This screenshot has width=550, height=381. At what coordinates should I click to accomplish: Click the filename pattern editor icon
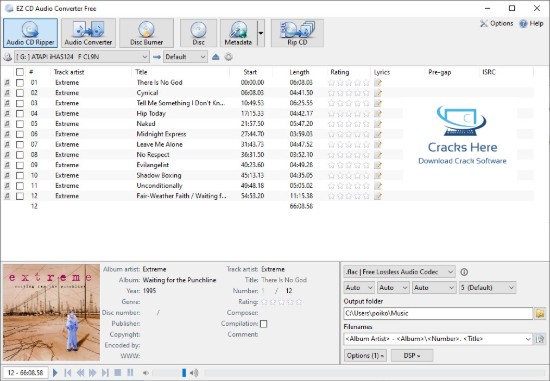(540, 339)
